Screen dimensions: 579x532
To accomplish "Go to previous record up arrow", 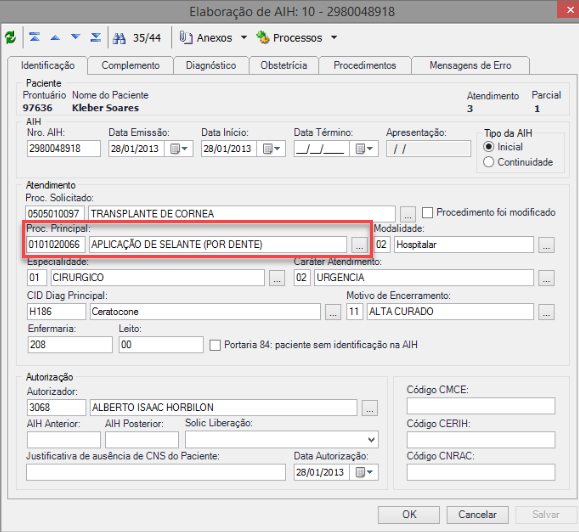I will [x=55, y=37].
